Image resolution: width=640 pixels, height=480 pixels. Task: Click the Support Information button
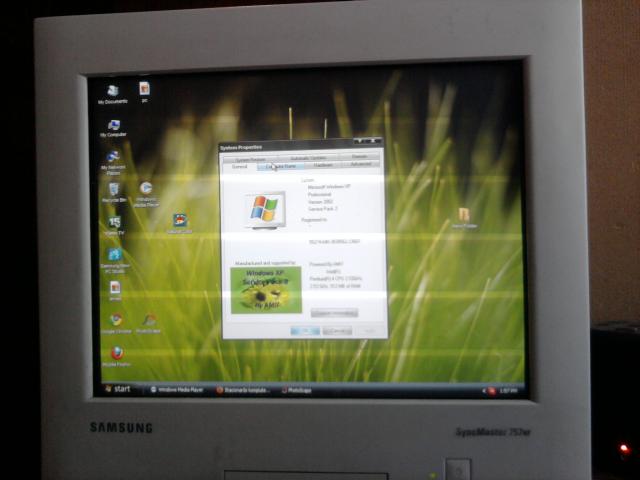(x=334, y=313)
